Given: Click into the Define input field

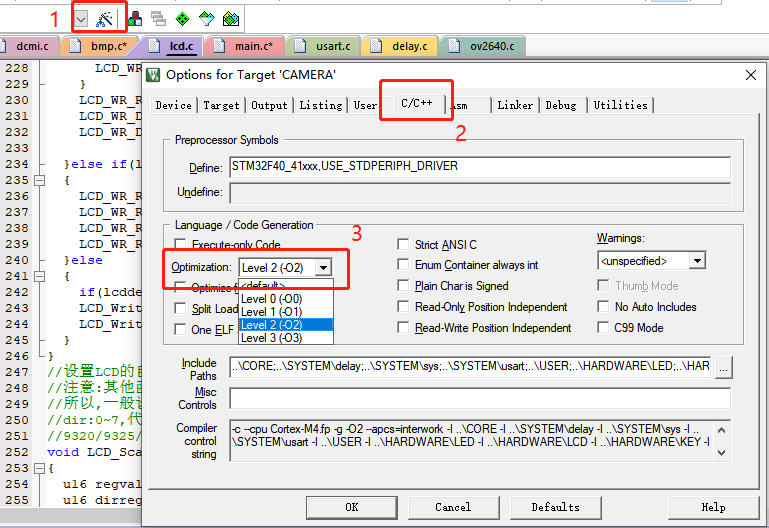Looking at the screenshot, I should point(480,167).
